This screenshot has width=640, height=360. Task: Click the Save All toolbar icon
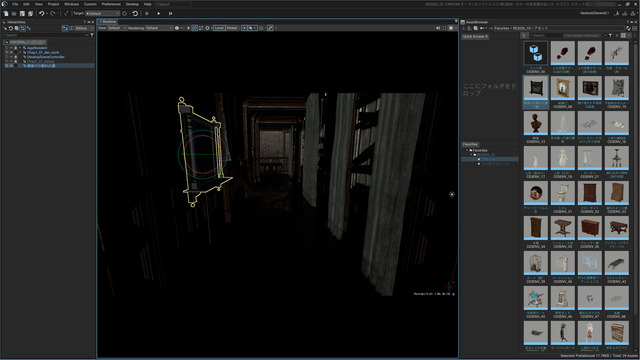[x=30, y=13]
